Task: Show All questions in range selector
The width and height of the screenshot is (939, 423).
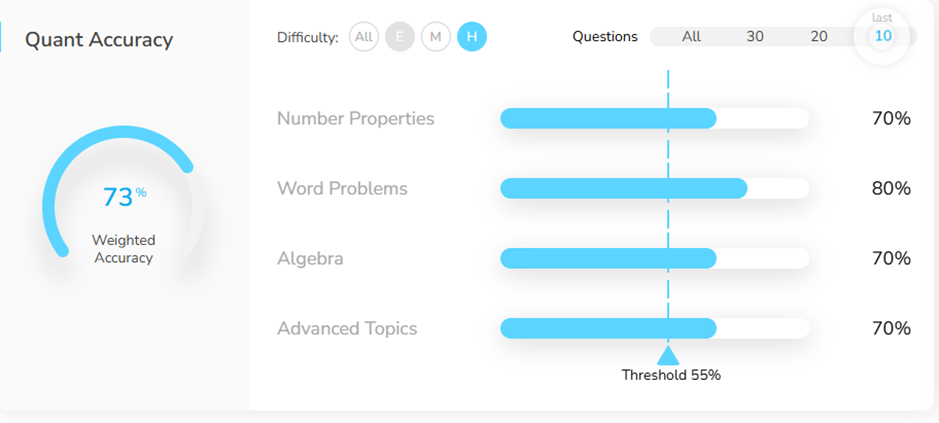Action: click(x=691, y=37)
